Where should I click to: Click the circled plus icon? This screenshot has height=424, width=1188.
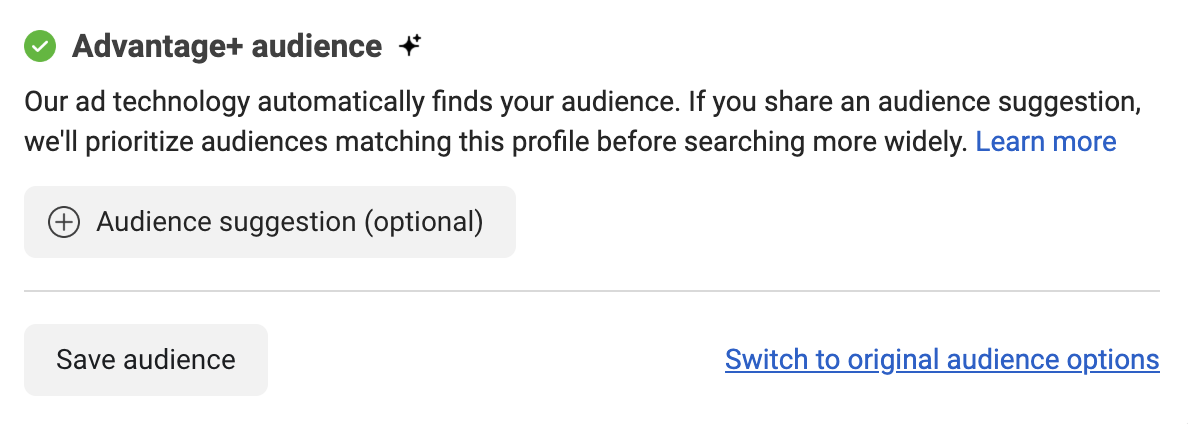[64, 222]
